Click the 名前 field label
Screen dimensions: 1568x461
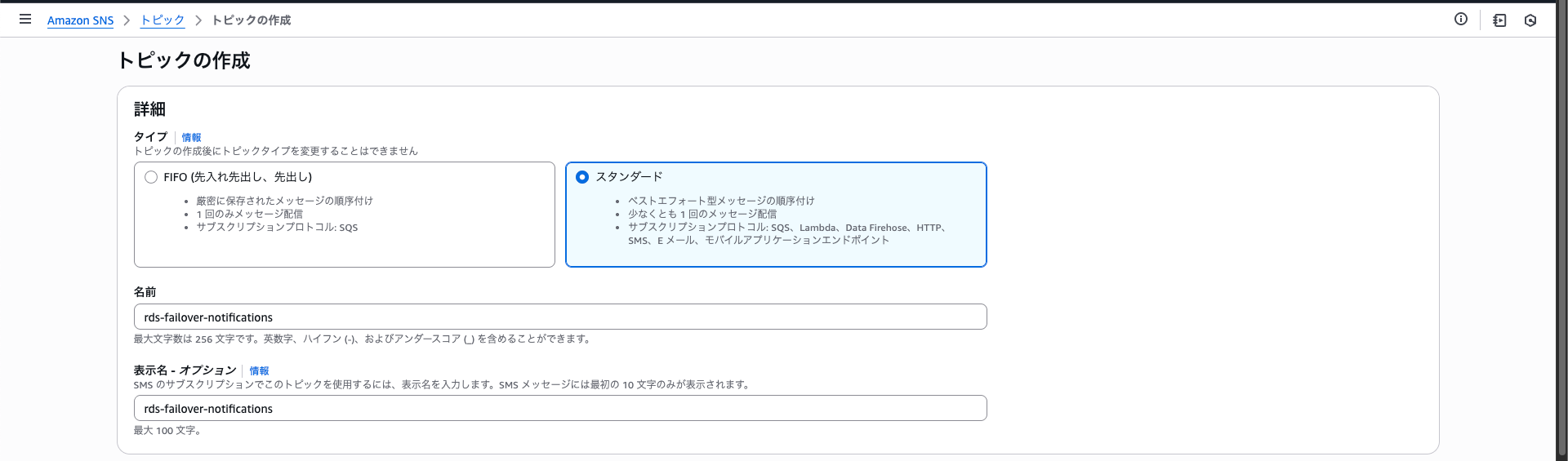[145, 292]
